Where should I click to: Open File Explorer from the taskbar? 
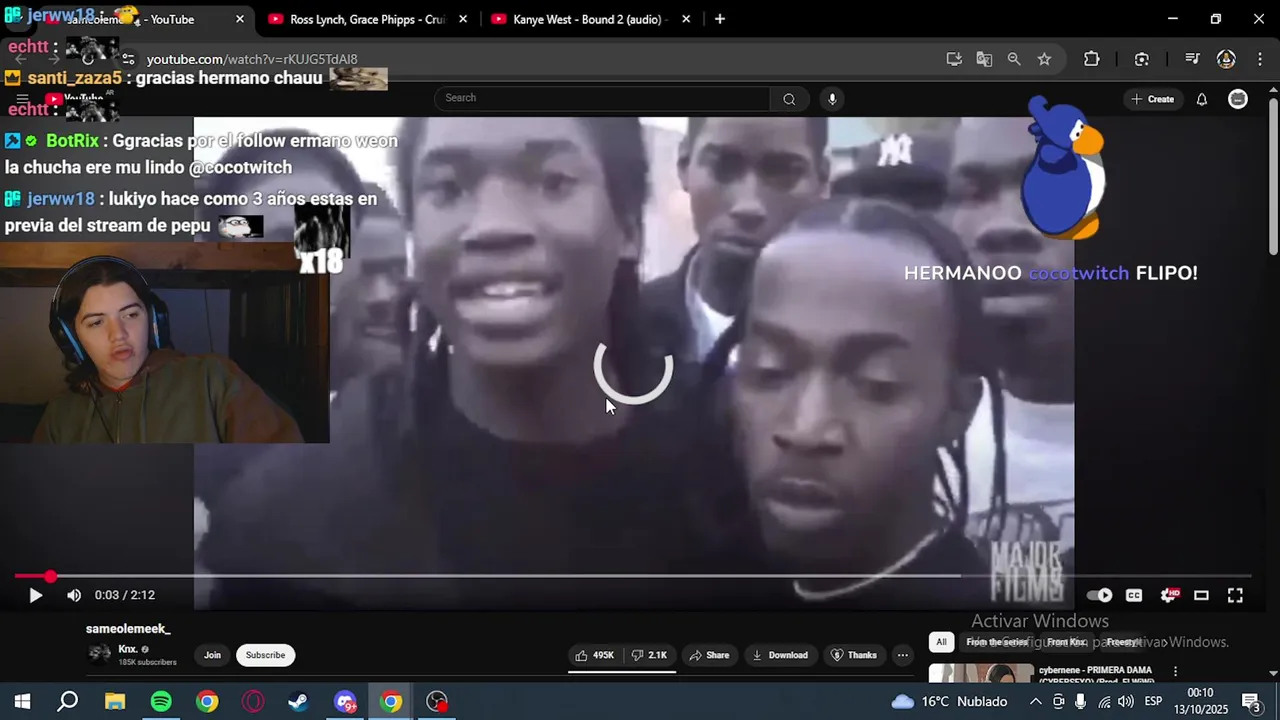(115, 702)
